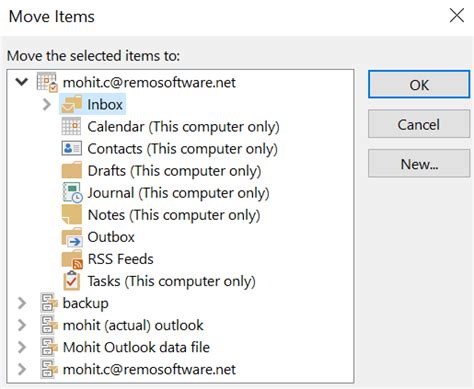Click the Contacts card icon
The width and height of the screenshot is (474, 389).
[x=72, y=148]
